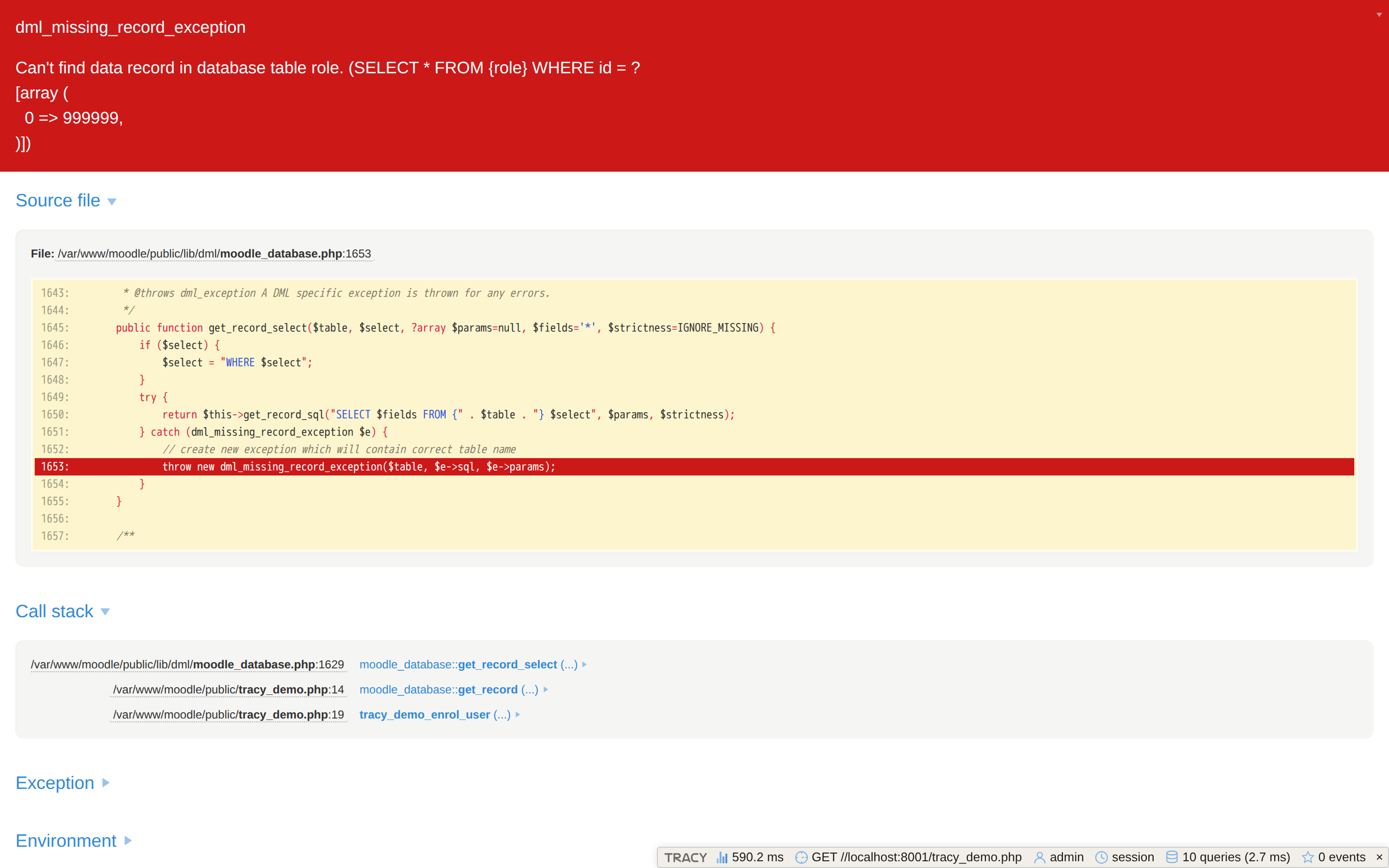This screenshot has height=868, width=1389.
Task: Click code line 1651 catch statement
Action: [263, 432]
